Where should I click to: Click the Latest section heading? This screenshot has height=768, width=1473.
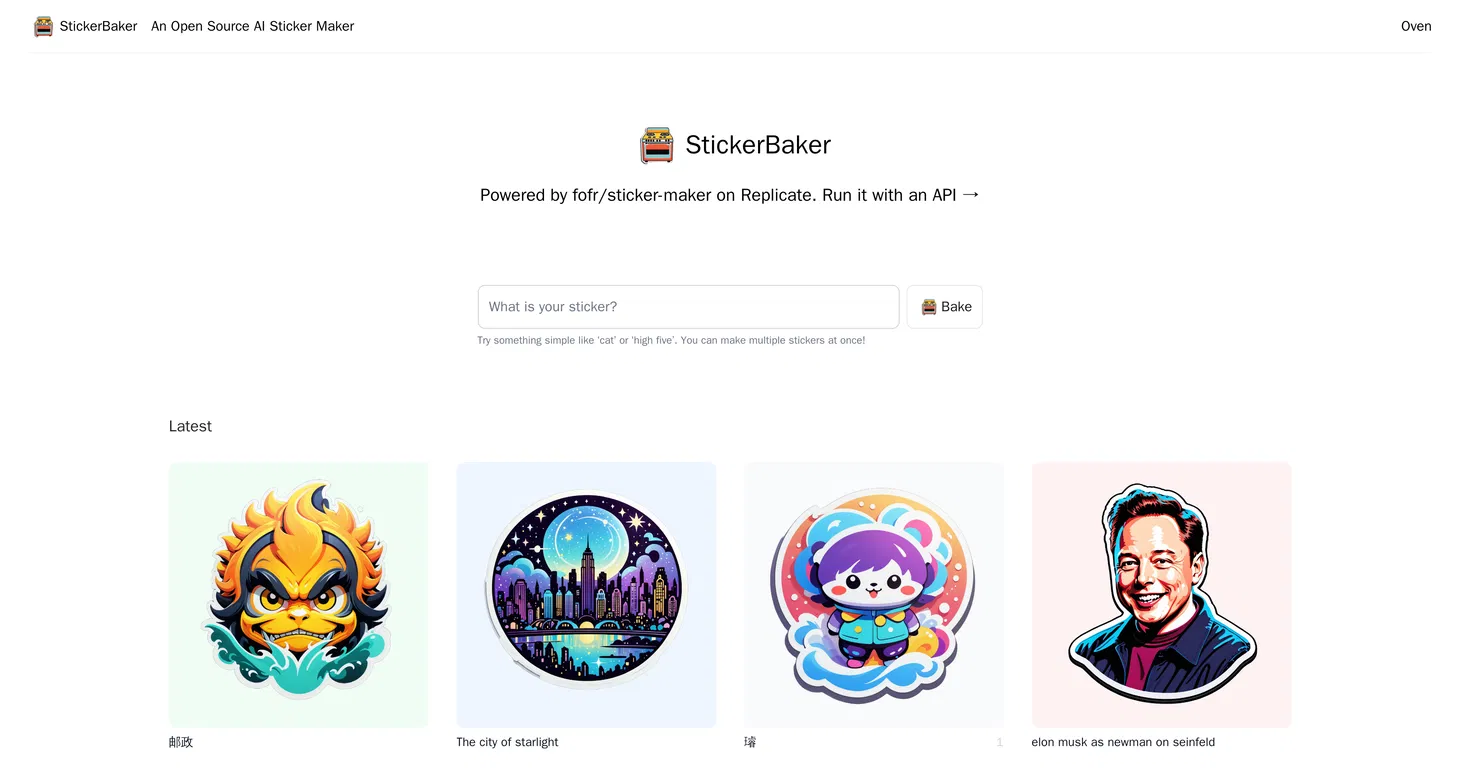[x=190, y=426]
